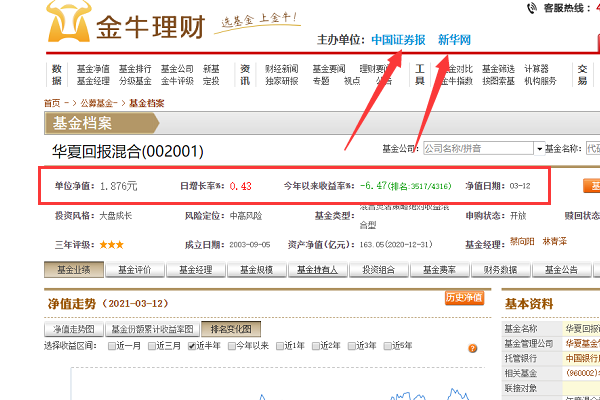
Task: Open 基金公司 in the top navigation menu
Action: click(x=177, y=69)
